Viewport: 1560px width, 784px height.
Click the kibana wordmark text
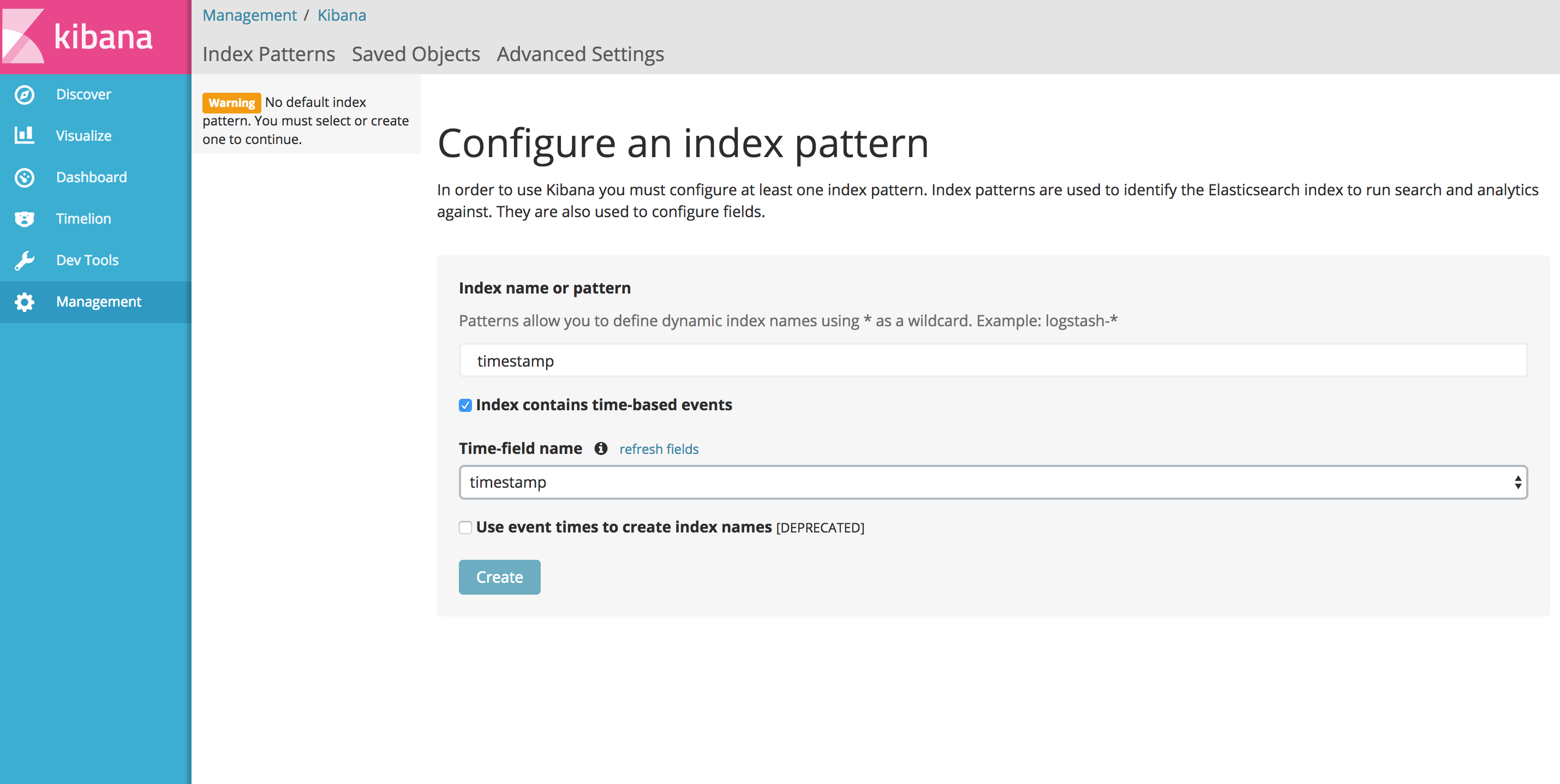[103, 37]
